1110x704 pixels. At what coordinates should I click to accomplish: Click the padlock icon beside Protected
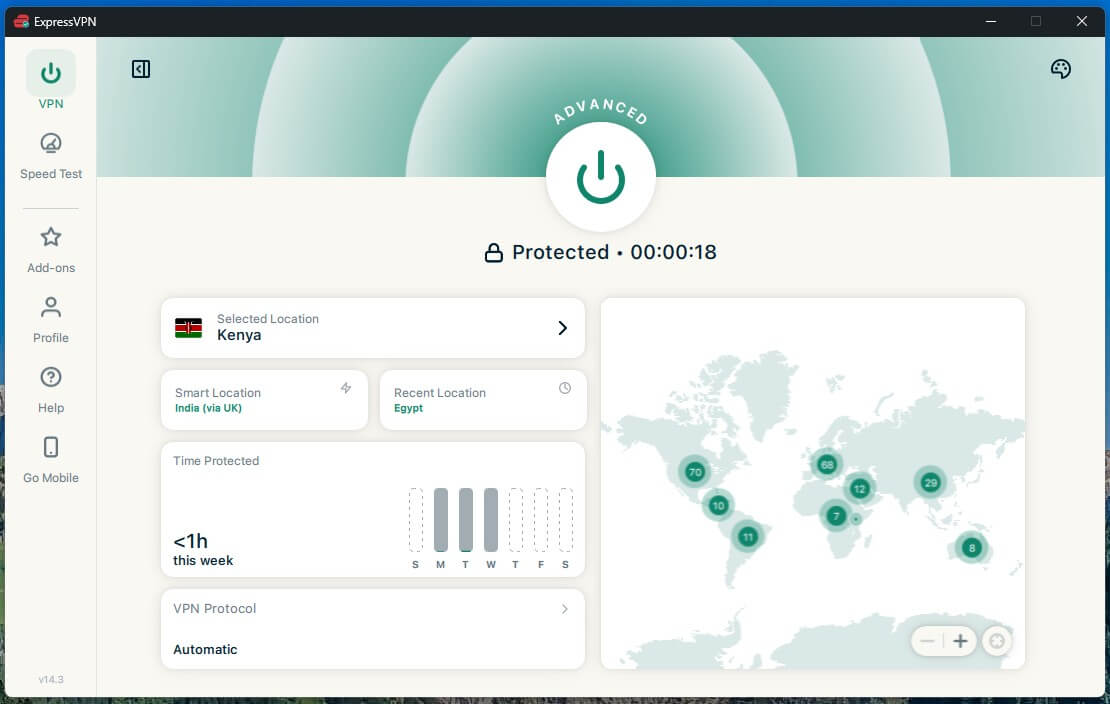click(x=493, y=253)
